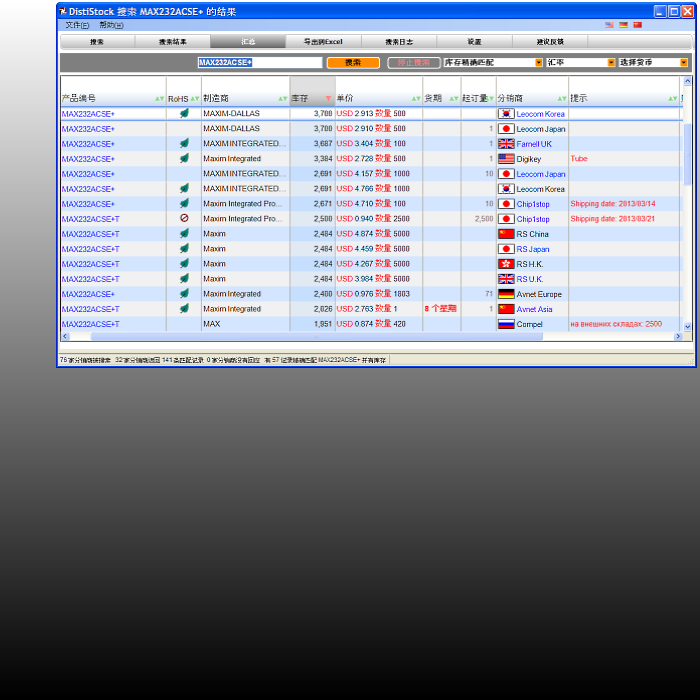Select the Compel distributor cell
700x700 pixels.
tap(532, 324)
